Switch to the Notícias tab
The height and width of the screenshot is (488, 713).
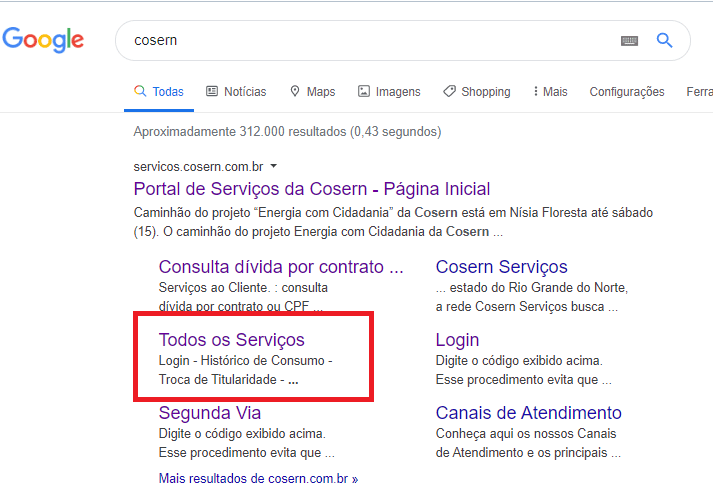pos(236,91)
